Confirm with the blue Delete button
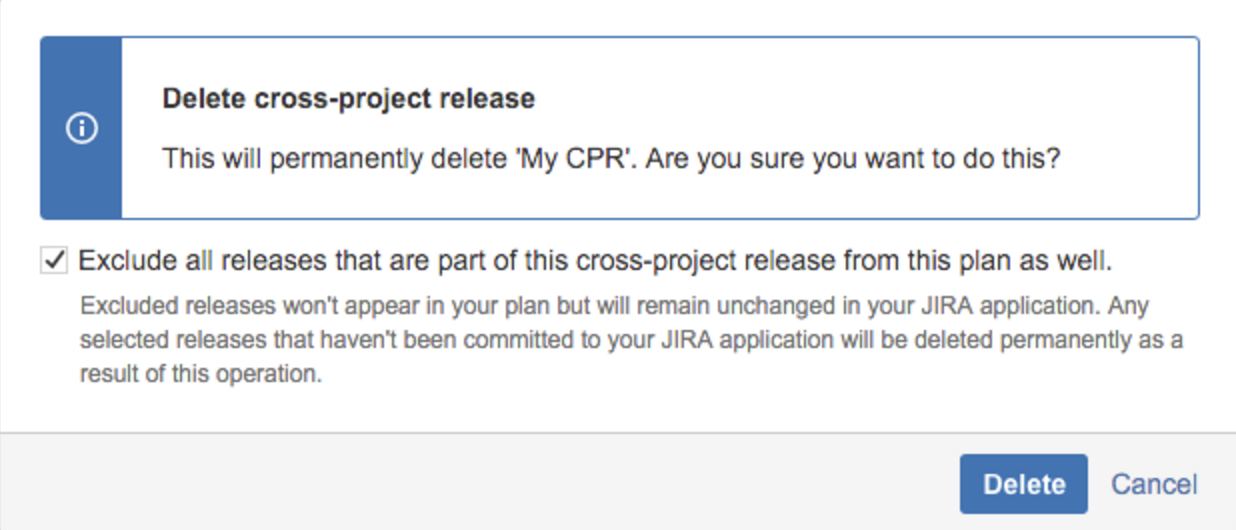This screenshot has width=1236, height=530. 1023,484
